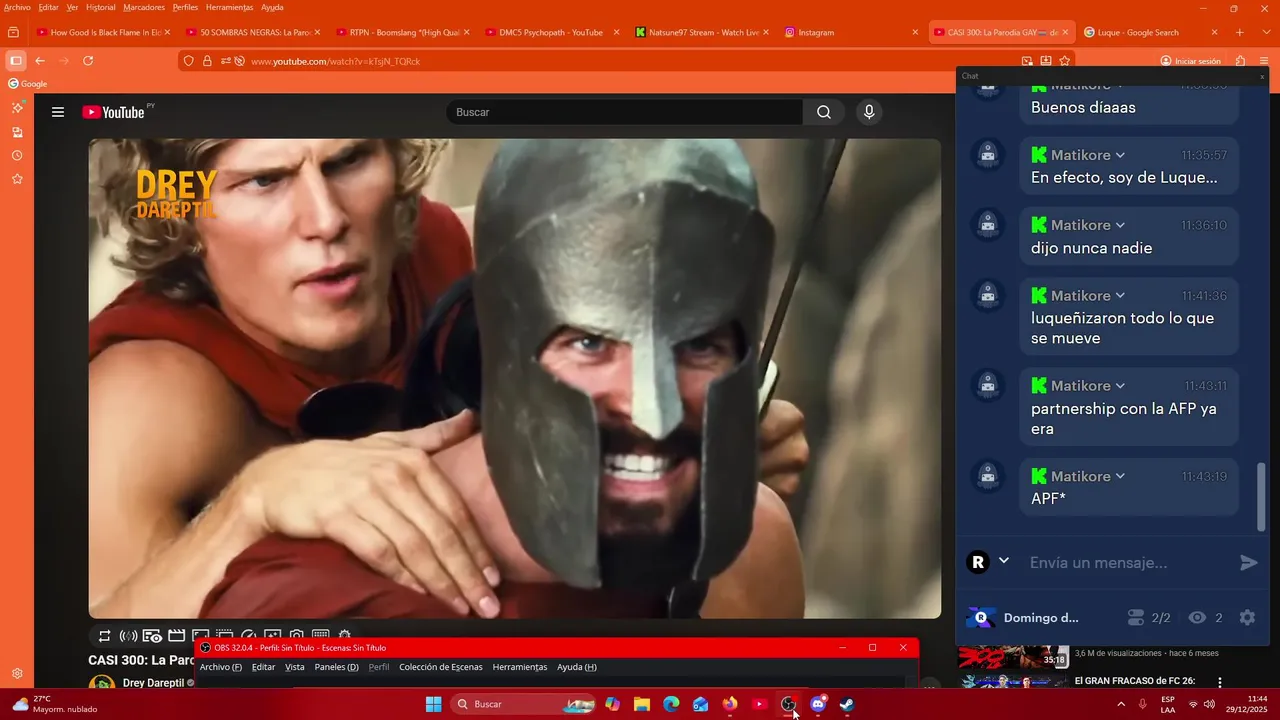Open the Firefox application hamburger menu
The height and width of the screenshot is (720, 1280).
pyautogui.click(x=1266, y=61)
